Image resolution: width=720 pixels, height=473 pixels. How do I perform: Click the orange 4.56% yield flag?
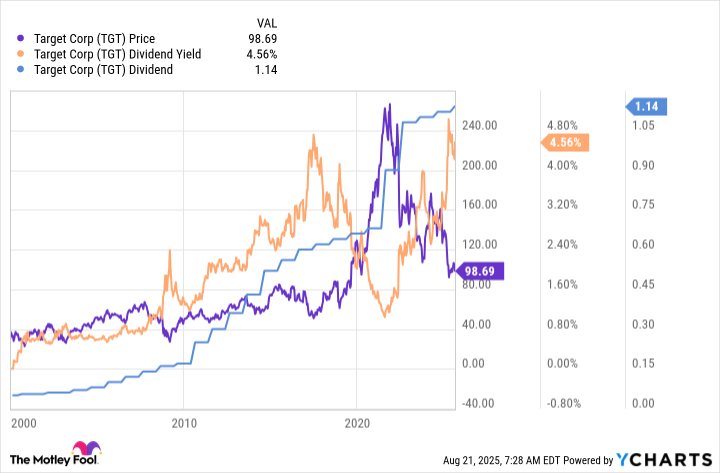[x=564, y=142]
